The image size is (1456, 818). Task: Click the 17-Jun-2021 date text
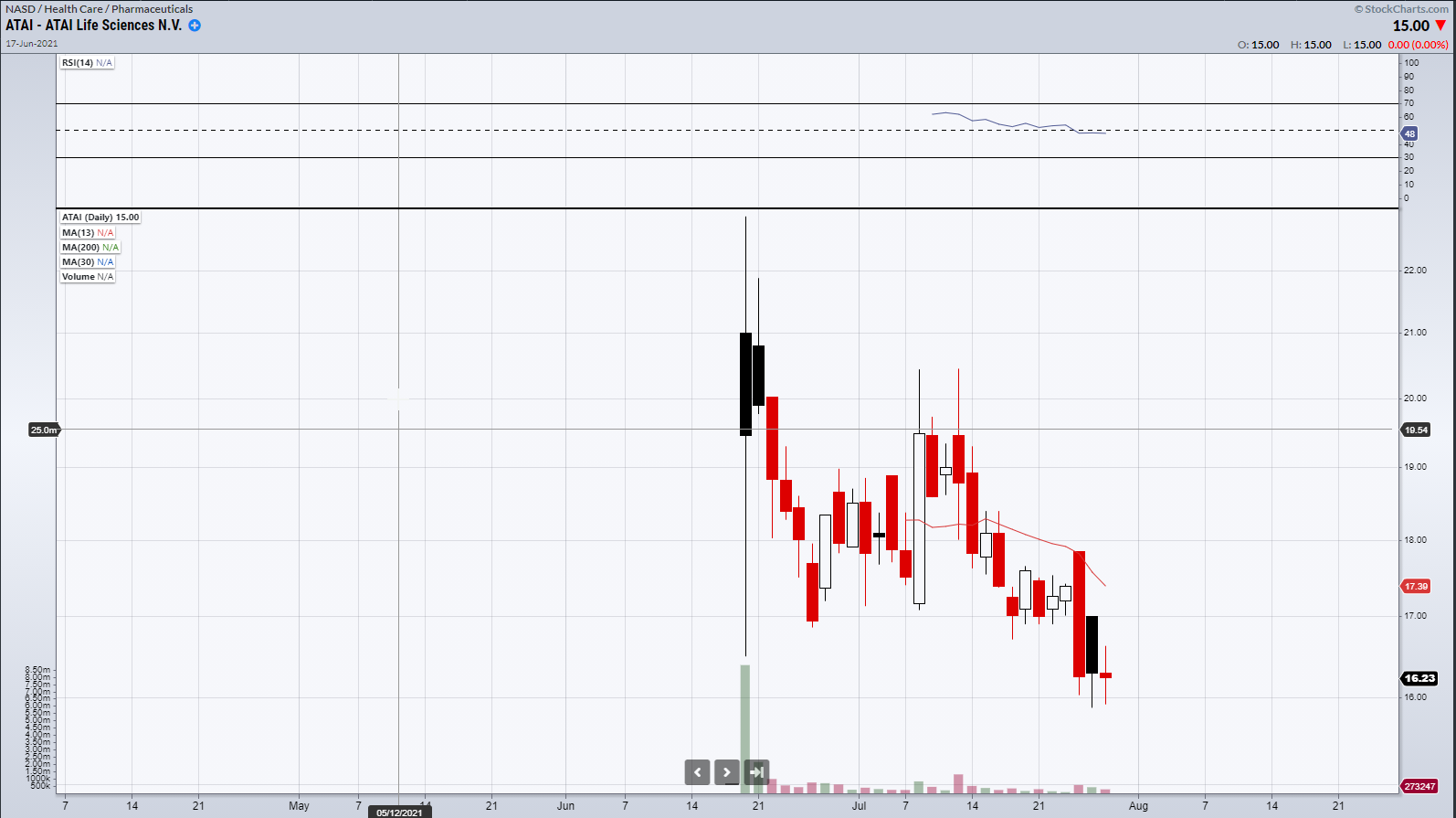tap(32, 44)
